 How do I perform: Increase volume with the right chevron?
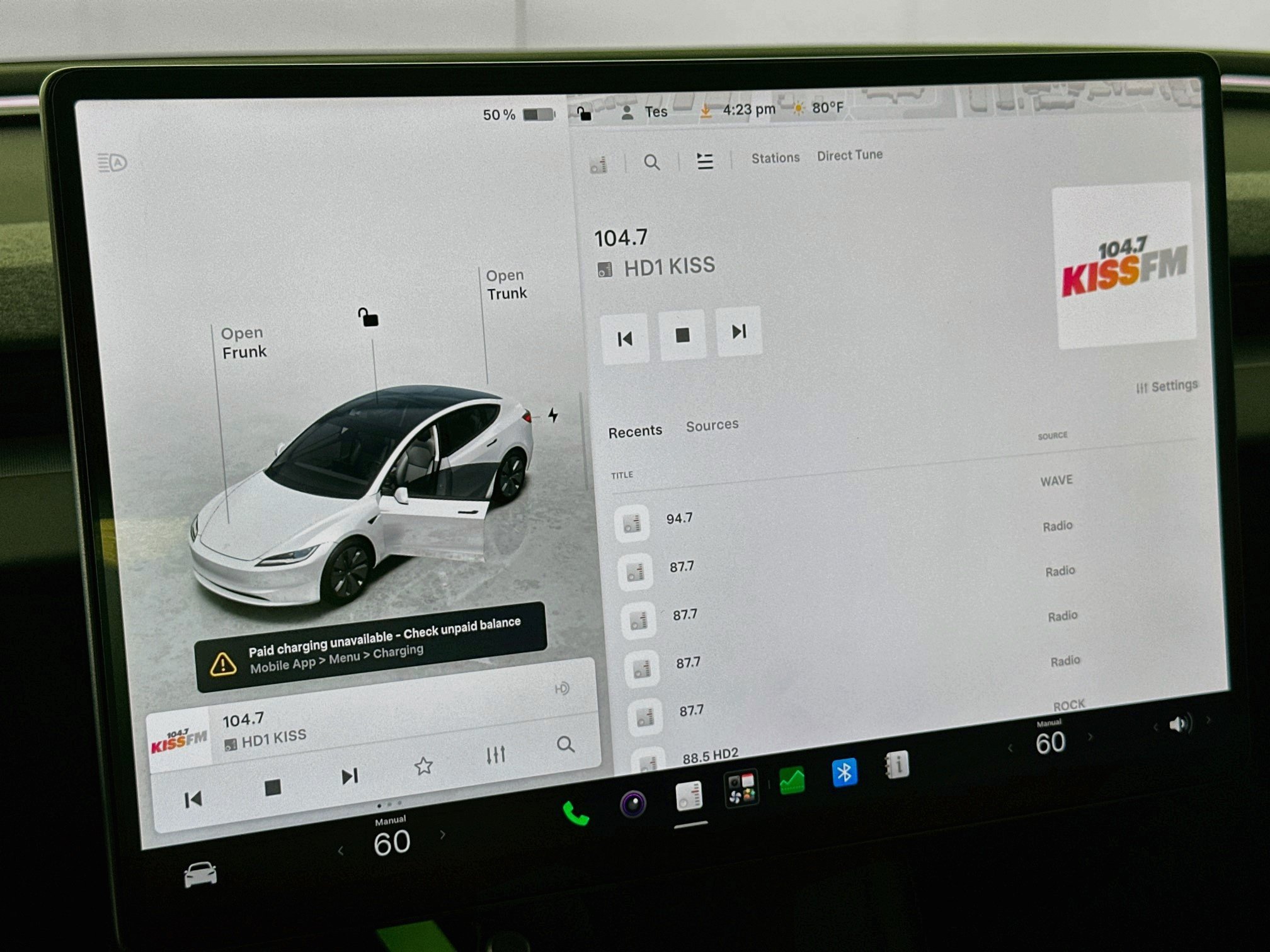click(1208, 720)
